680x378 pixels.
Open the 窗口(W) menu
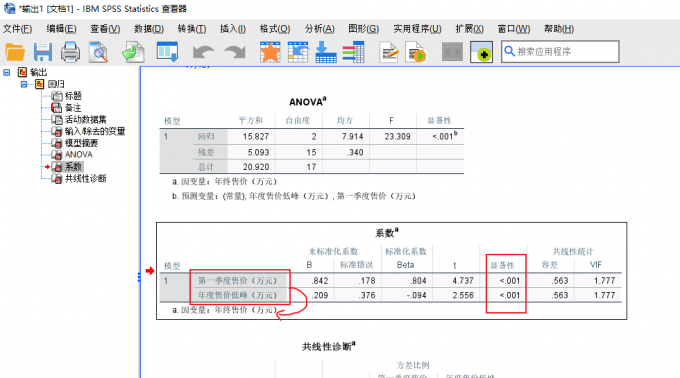tap(513, 29)
